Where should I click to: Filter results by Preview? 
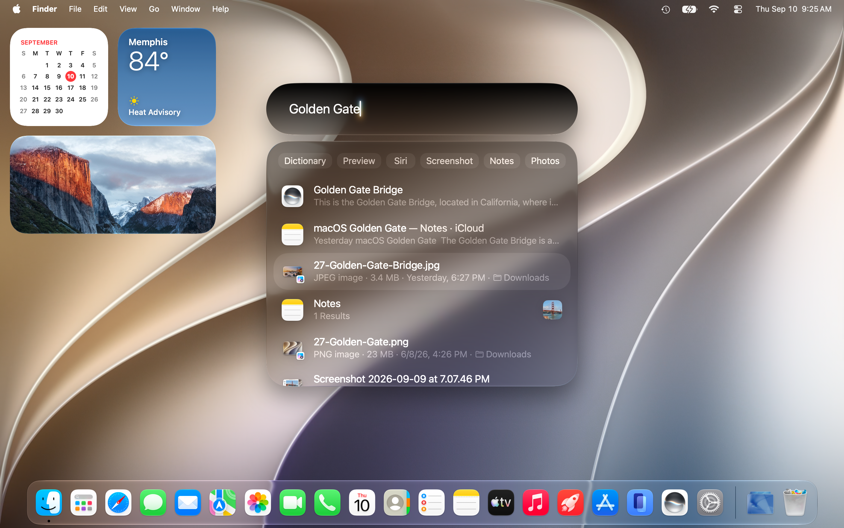coord(358,161)
